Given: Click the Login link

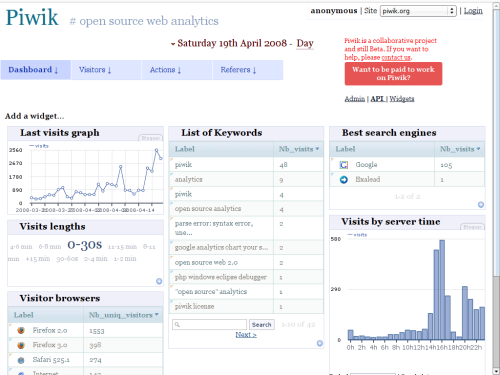Looking at the screenshot, I should pyautogui.click(x=473, y=11).
